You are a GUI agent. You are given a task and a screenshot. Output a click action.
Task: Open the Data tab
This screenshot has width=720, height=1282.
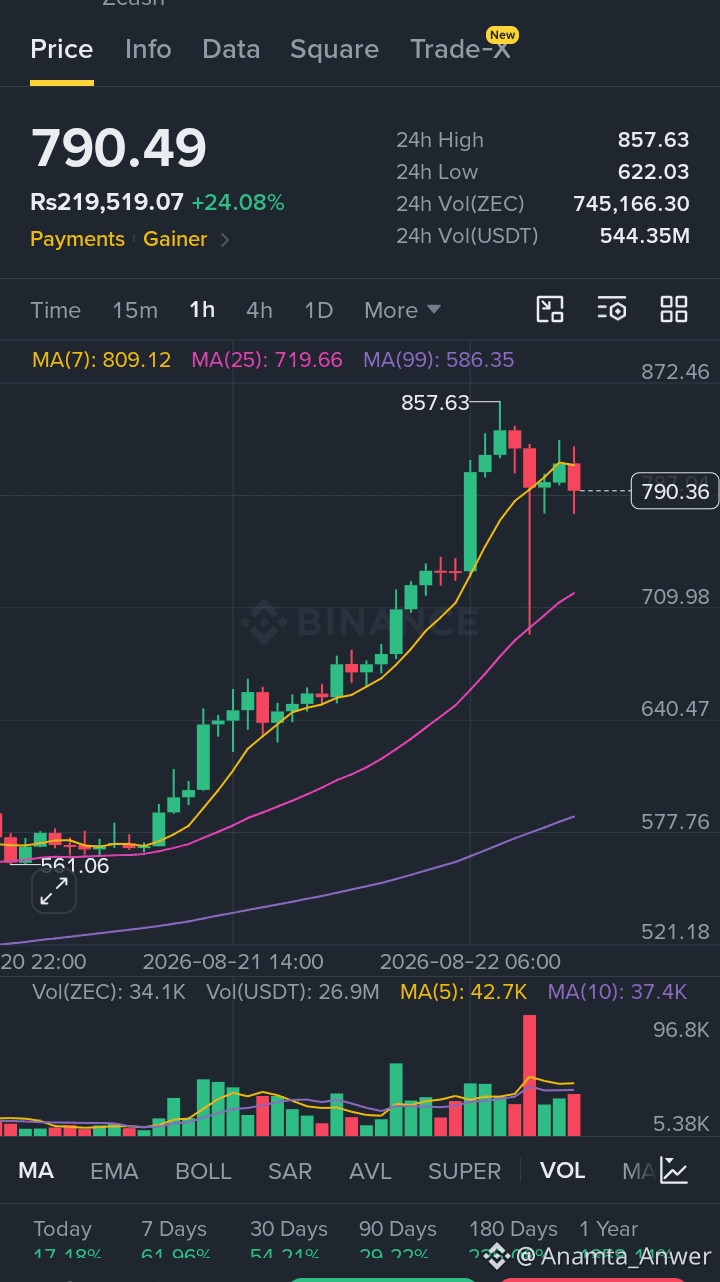(x=231, y=49)
